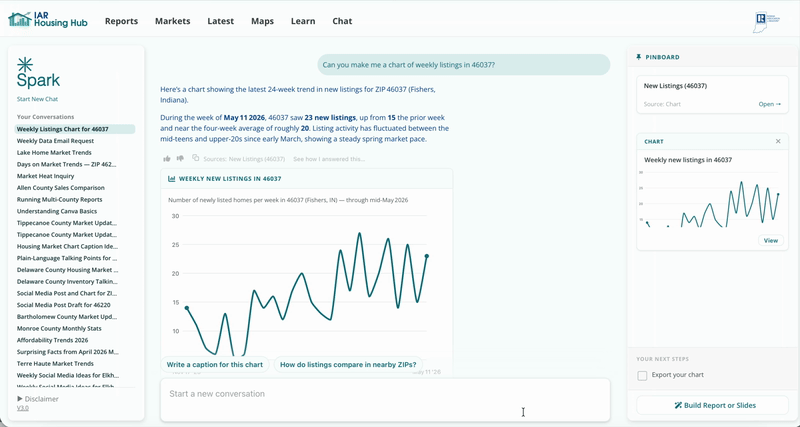This screenshot has height=427, width=800.
Task: Check the Export your chart checkbox
Action: click(x=642, y=375)
